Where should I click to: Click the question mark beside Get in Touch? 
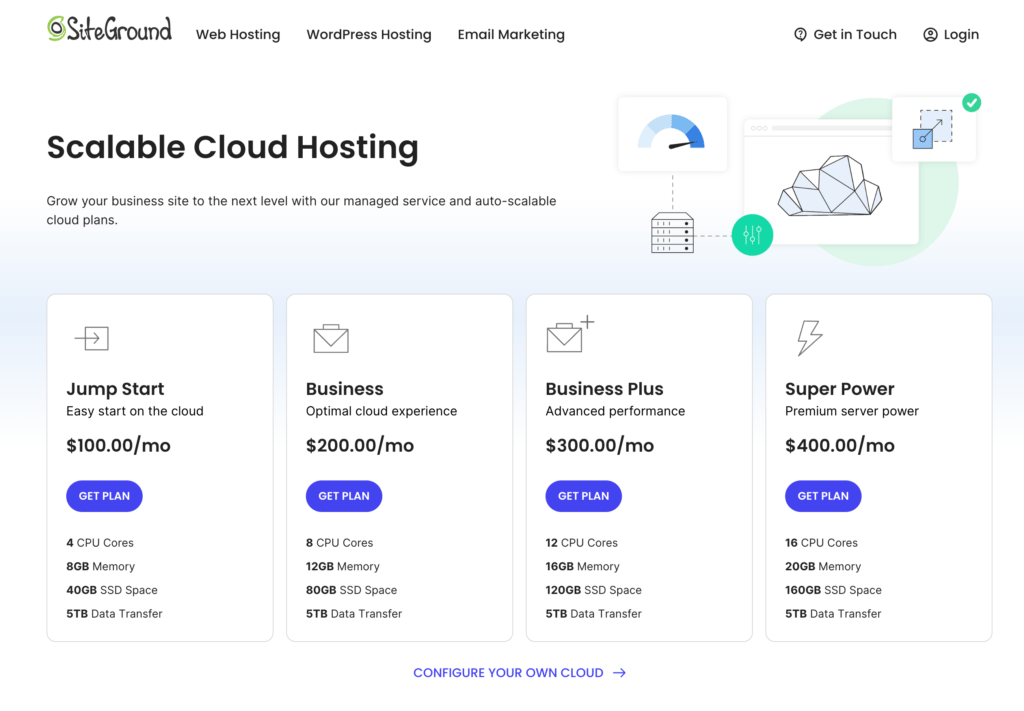[x=800, y=34]
